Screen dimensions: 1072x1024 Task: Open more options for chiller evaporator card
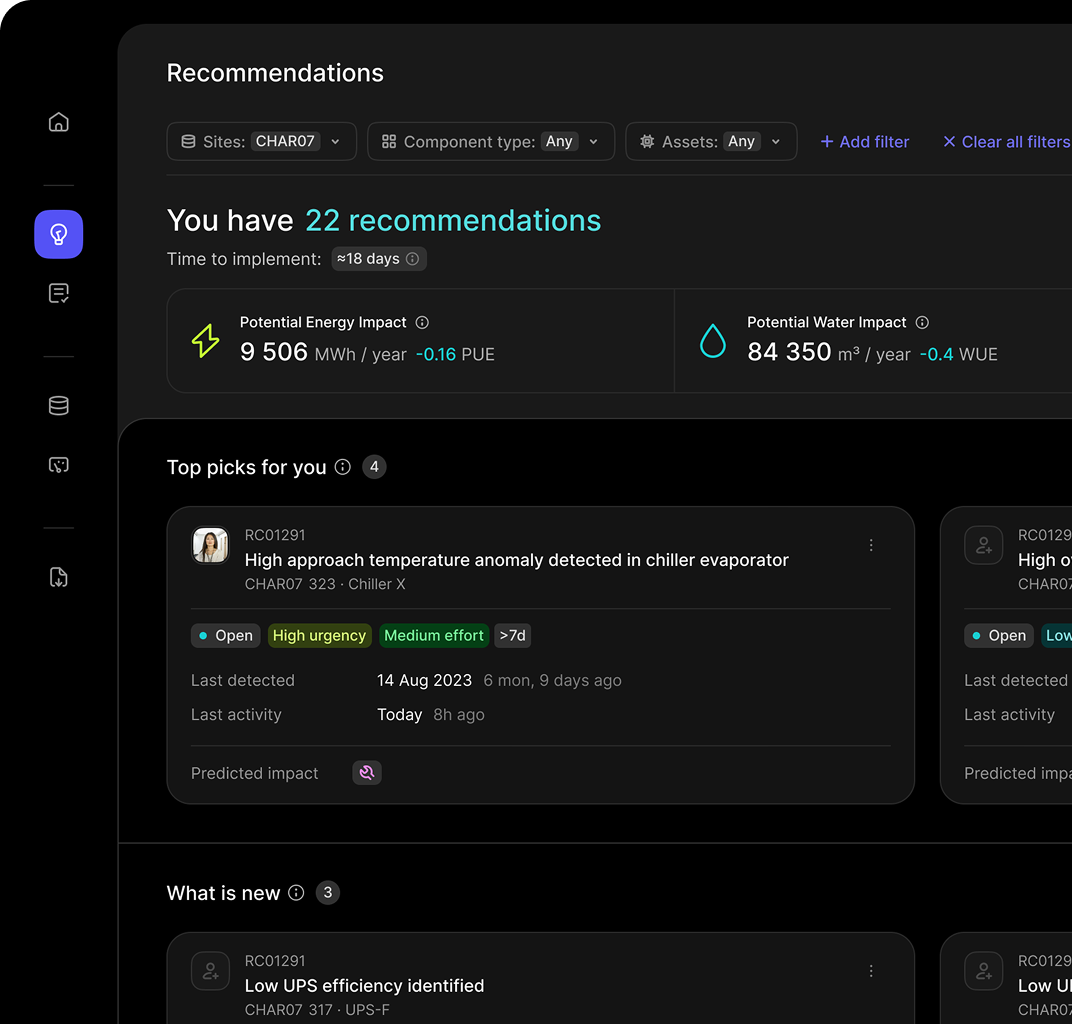coord(871,545)
